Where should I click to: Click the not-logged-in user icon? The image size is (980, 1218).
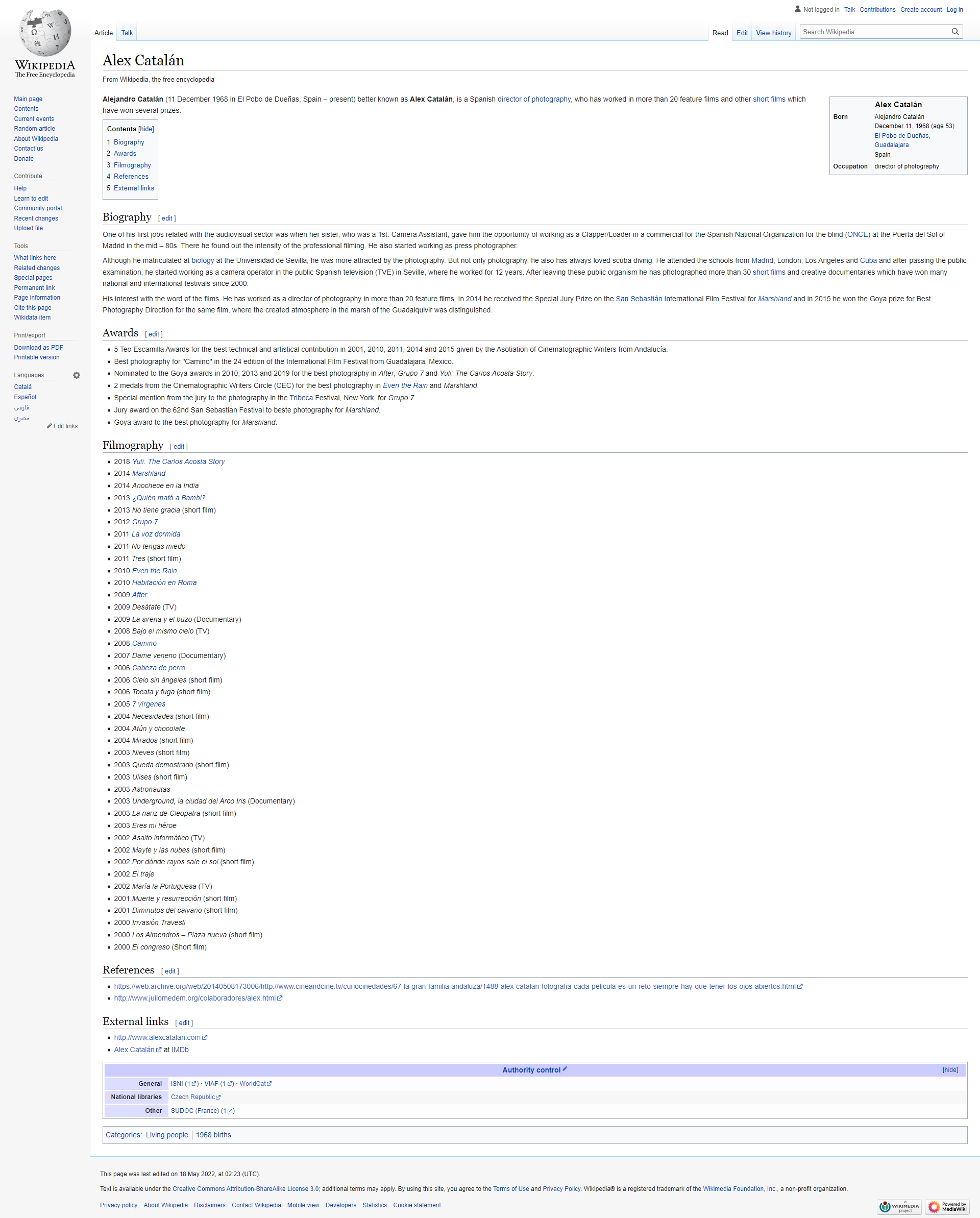tap(798, 9)
